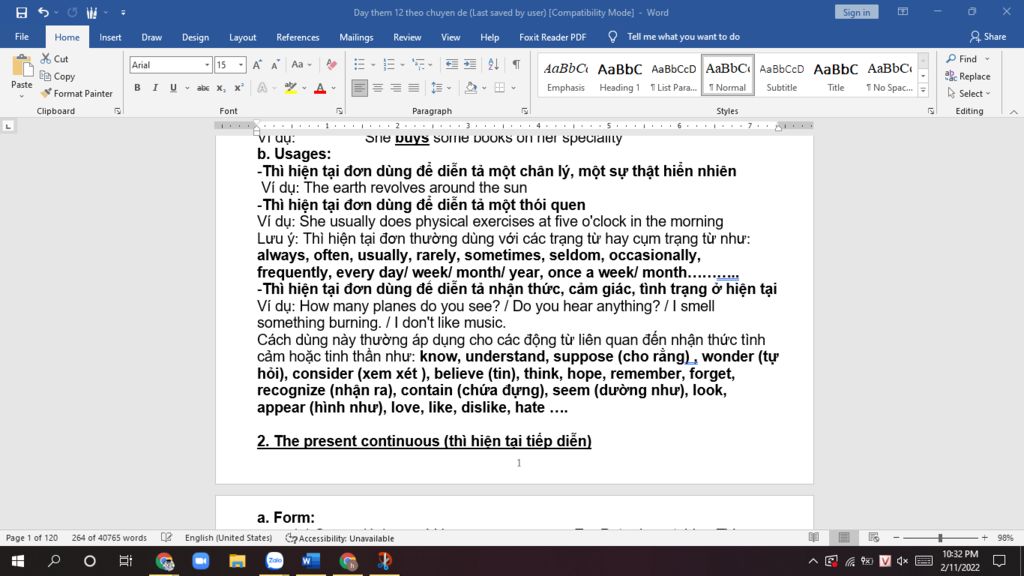Clear all formatting icon

coord(332,65)
